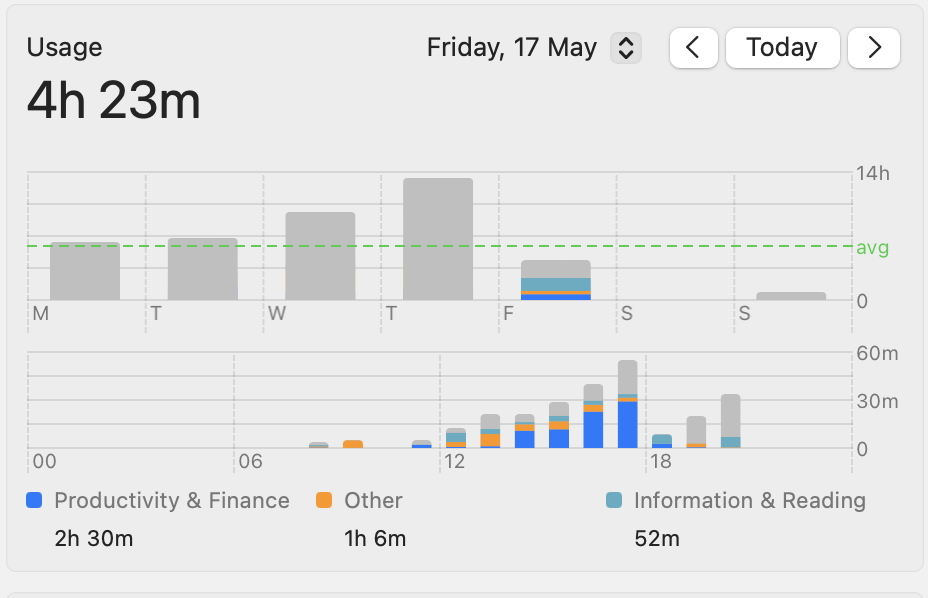Click the green avg label
This screenshot has width=928, height=598.
coord(872,247)
